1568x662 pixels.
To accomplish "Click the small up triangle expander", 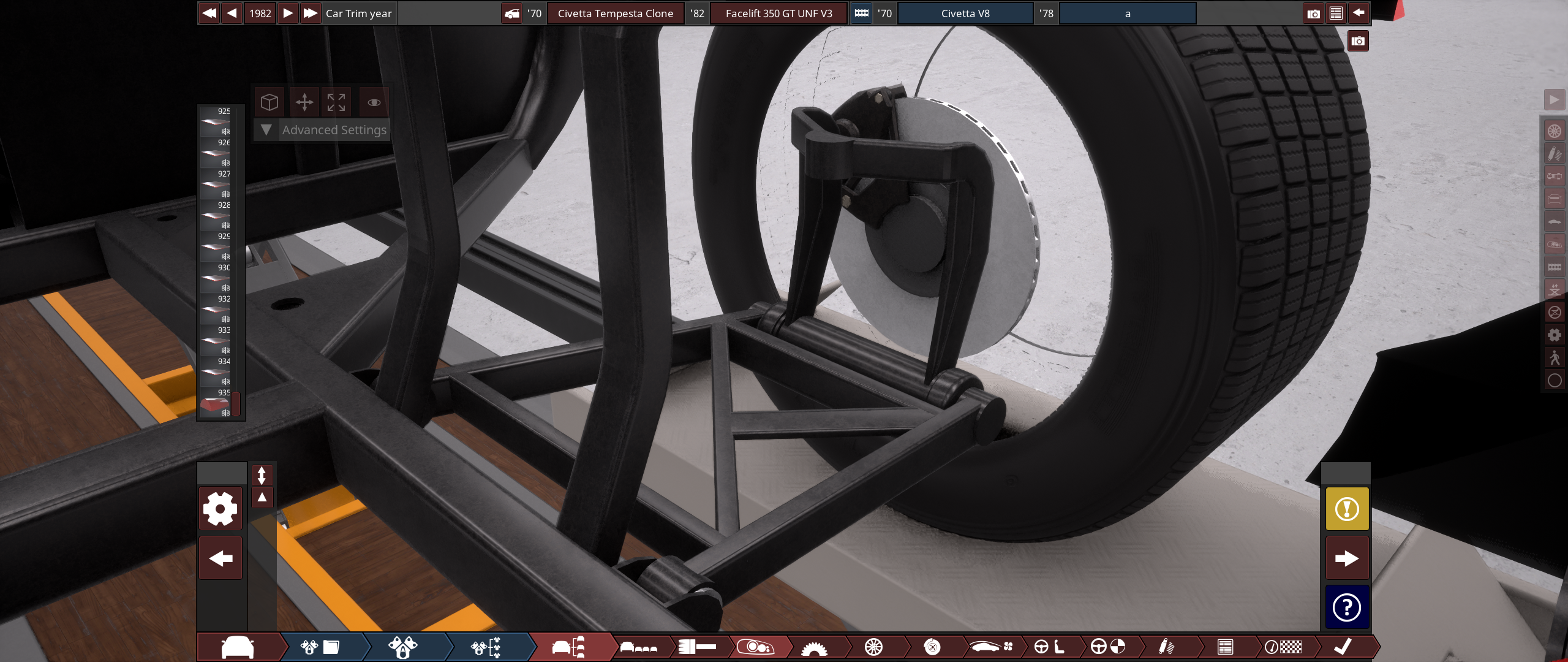I will tap(262, 497).
